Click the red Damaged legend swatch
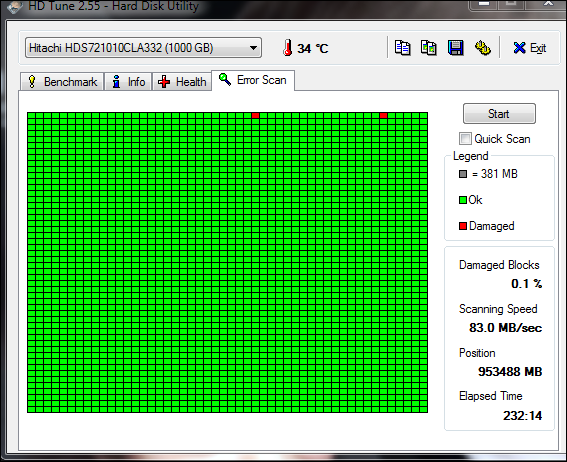This screenshot has height=462, width=567. (463, 226)
